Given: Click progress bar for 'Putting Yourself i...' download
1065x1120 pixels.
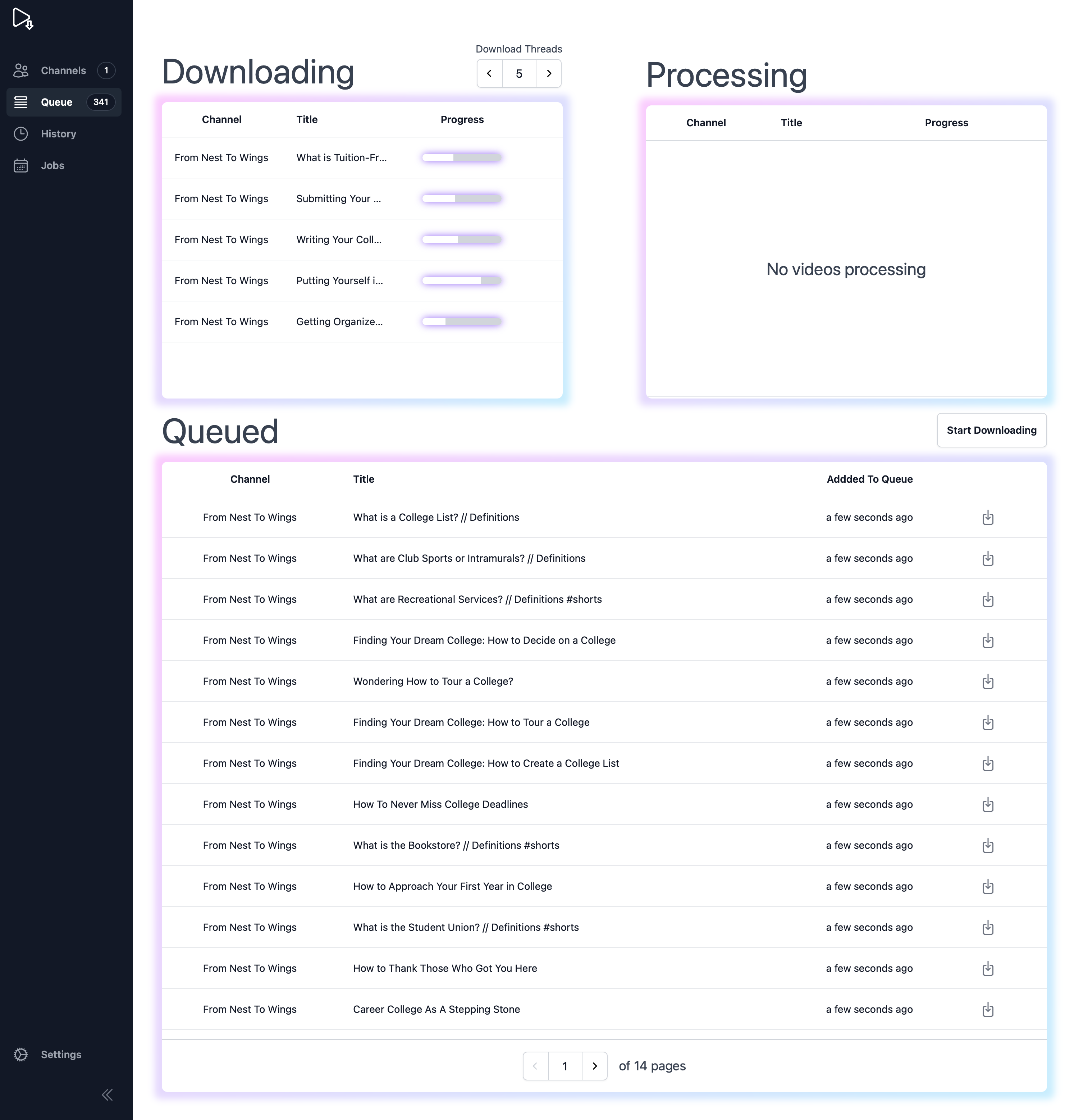Looking at the screenshot, I should (x=462, y=281).
